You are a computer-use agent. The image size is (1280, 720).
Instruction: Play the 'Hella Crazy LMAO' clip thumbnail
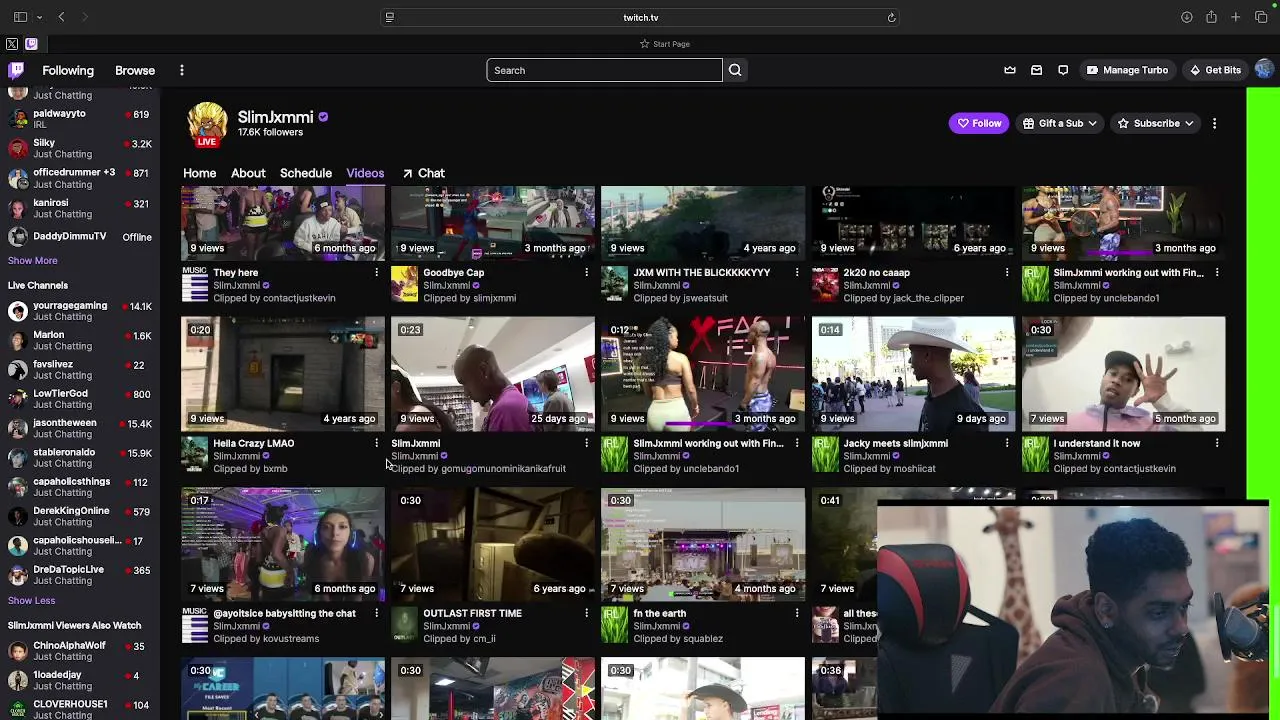click(283, 374)
